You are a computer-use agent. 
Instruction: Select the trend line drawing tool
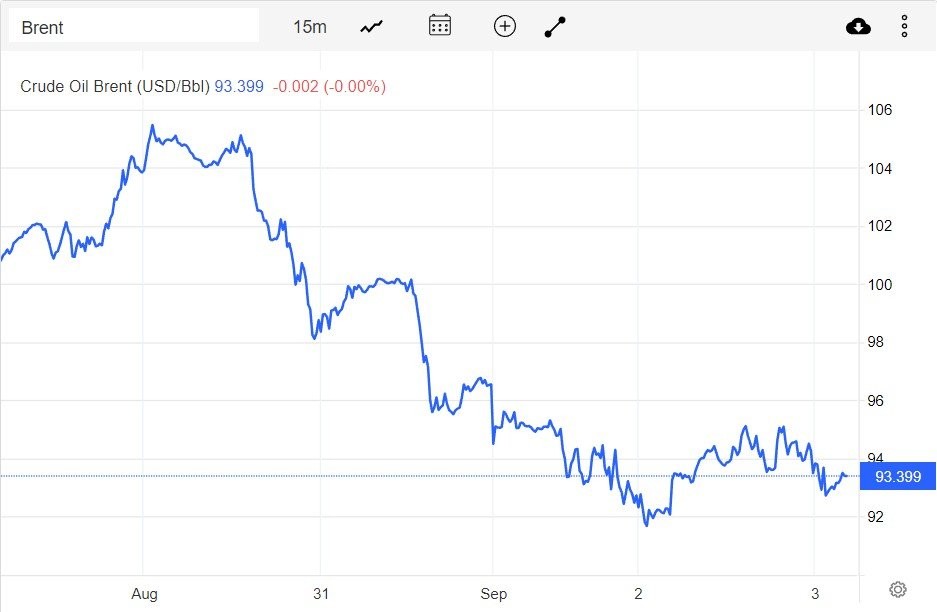click(x=555, y=27)
